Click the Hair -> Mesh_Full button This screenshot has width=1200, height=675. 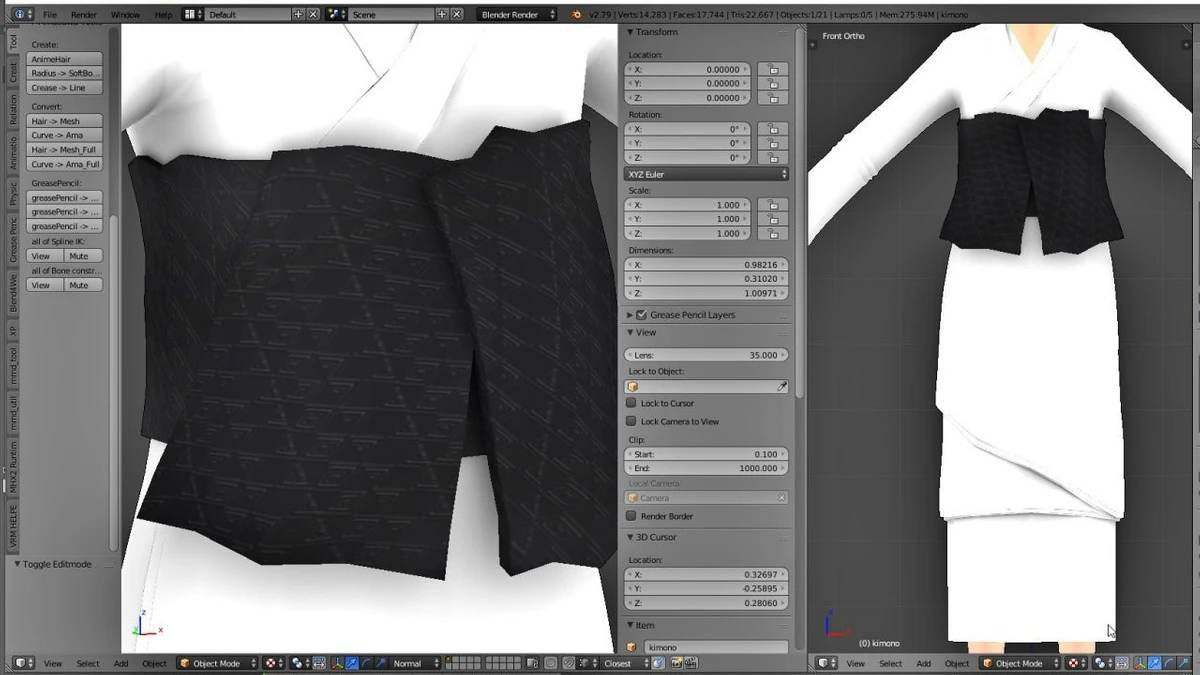(65, 150)
